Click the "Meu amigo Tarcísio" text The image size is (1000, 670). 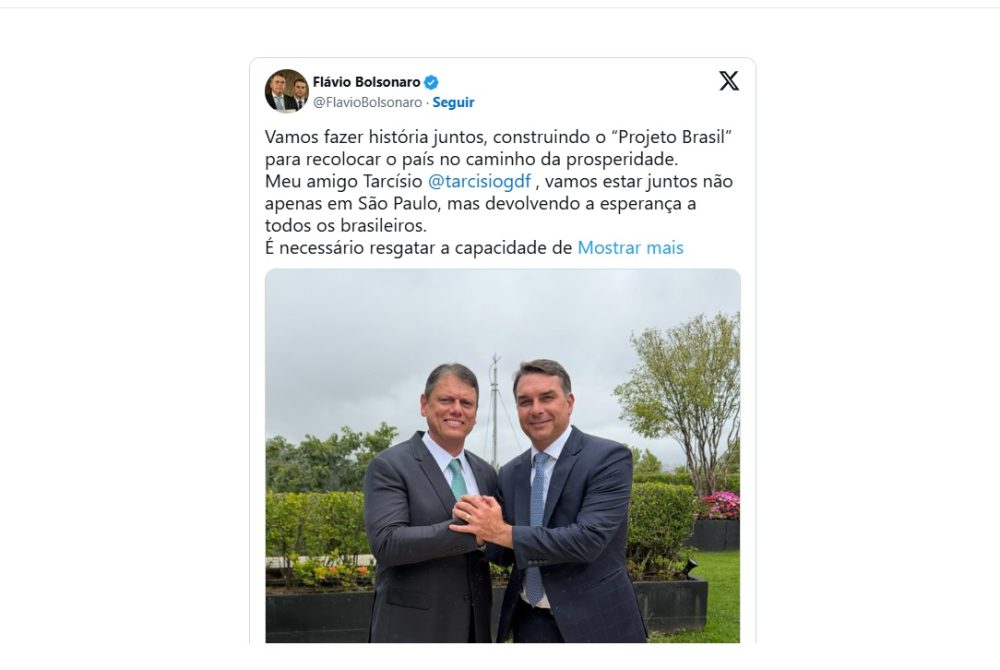pos(344,181)
